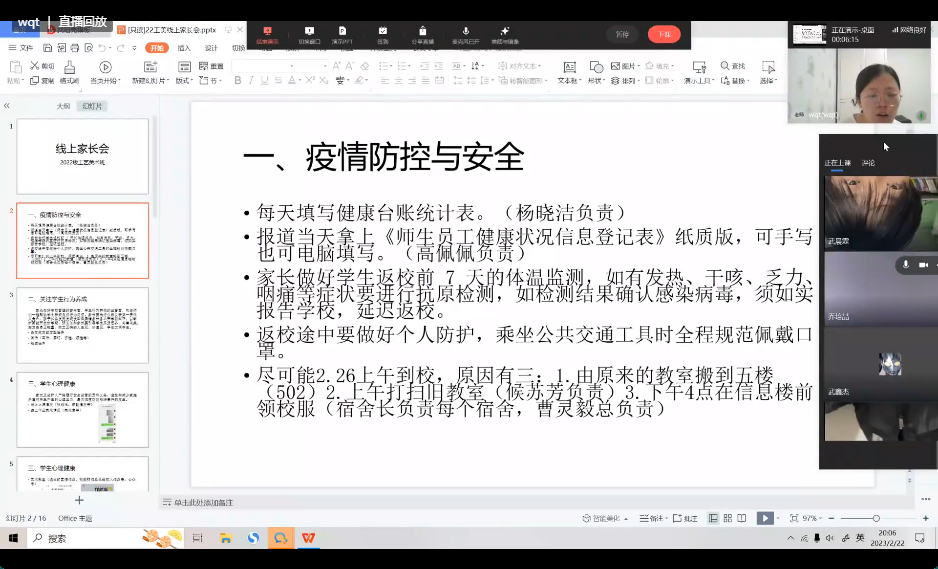Click the share live (分享直播) icon
Image resolution: width=938 pixels, height=569 pixels.
pyautogui.click(x=422, y=31)
